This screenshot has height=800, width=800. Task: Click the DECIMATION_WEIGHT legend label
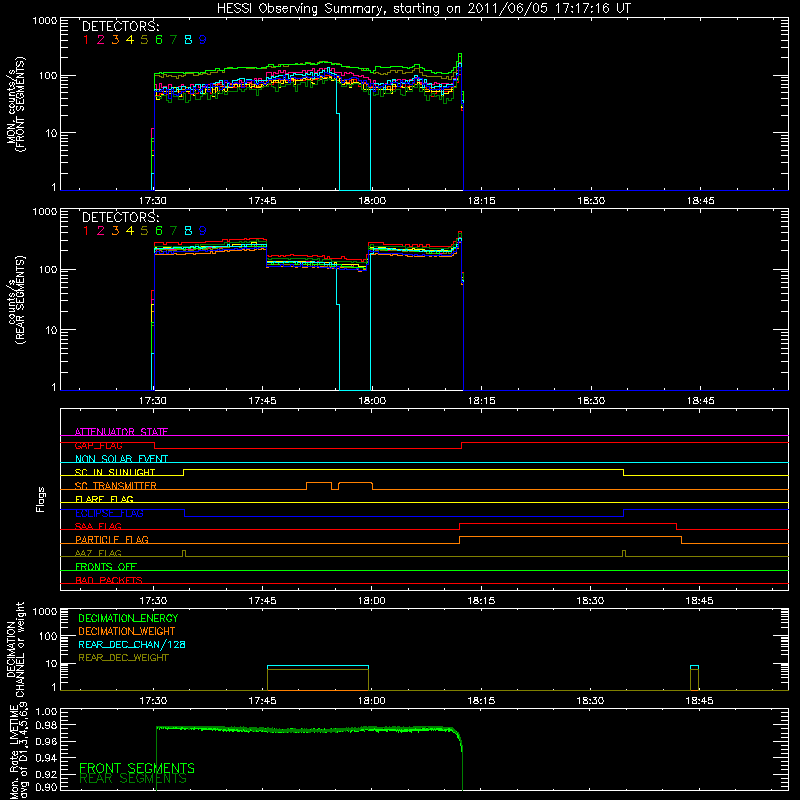click(x=127, y=632)
